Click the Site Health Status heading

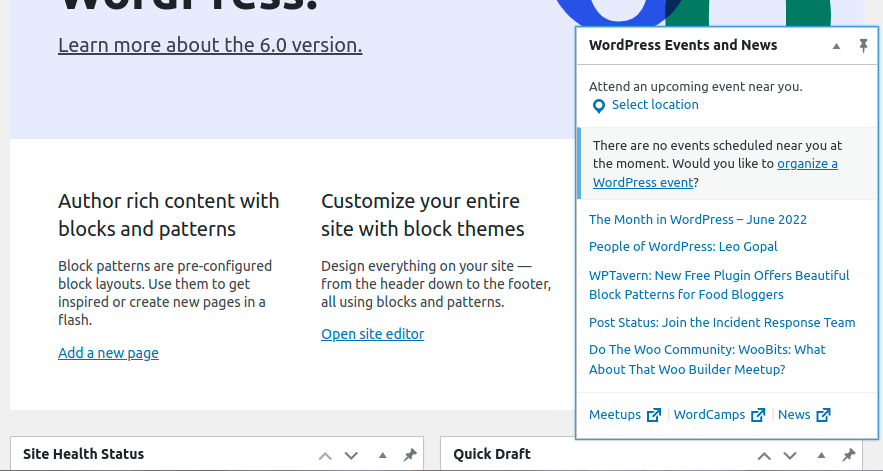tap(83, 454)
